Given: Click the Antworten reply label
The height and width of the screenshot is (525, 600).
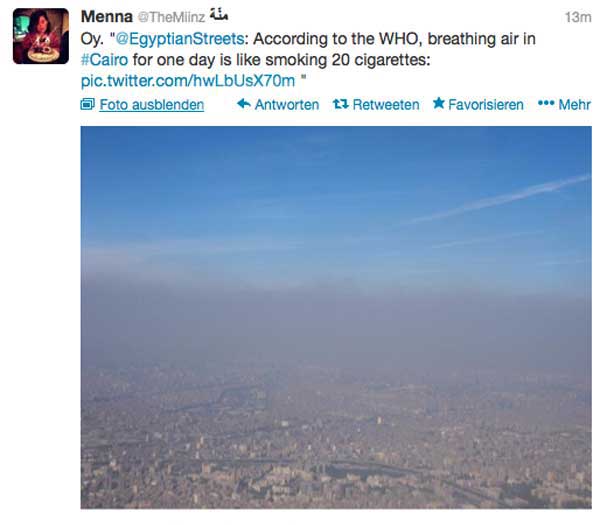Looking at the screenshot, I should coord(287,104).
